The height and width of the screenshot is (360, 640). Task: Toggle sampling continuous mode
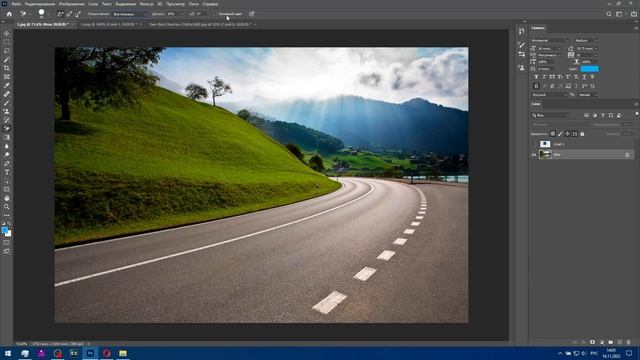click(x=60, y=14)
